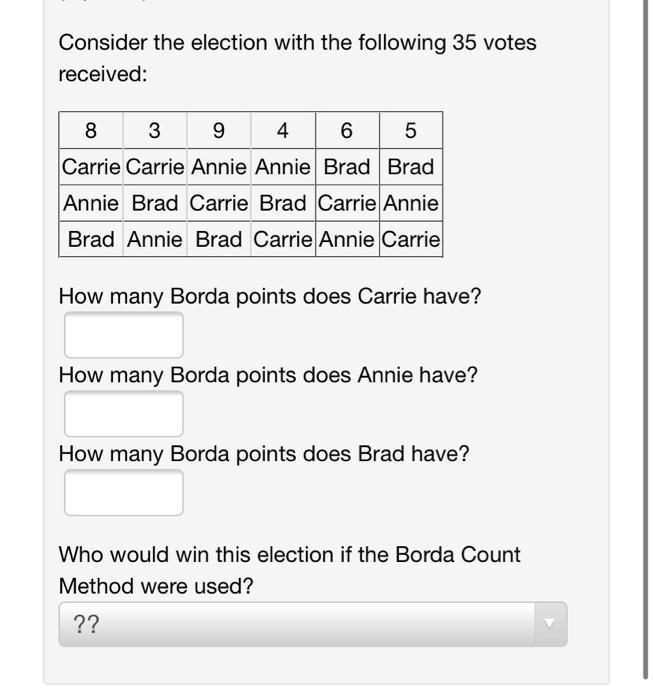Open the Borda Count winner dropdown
The height and width of the screenshot is (700, 653).
point(313,624)
